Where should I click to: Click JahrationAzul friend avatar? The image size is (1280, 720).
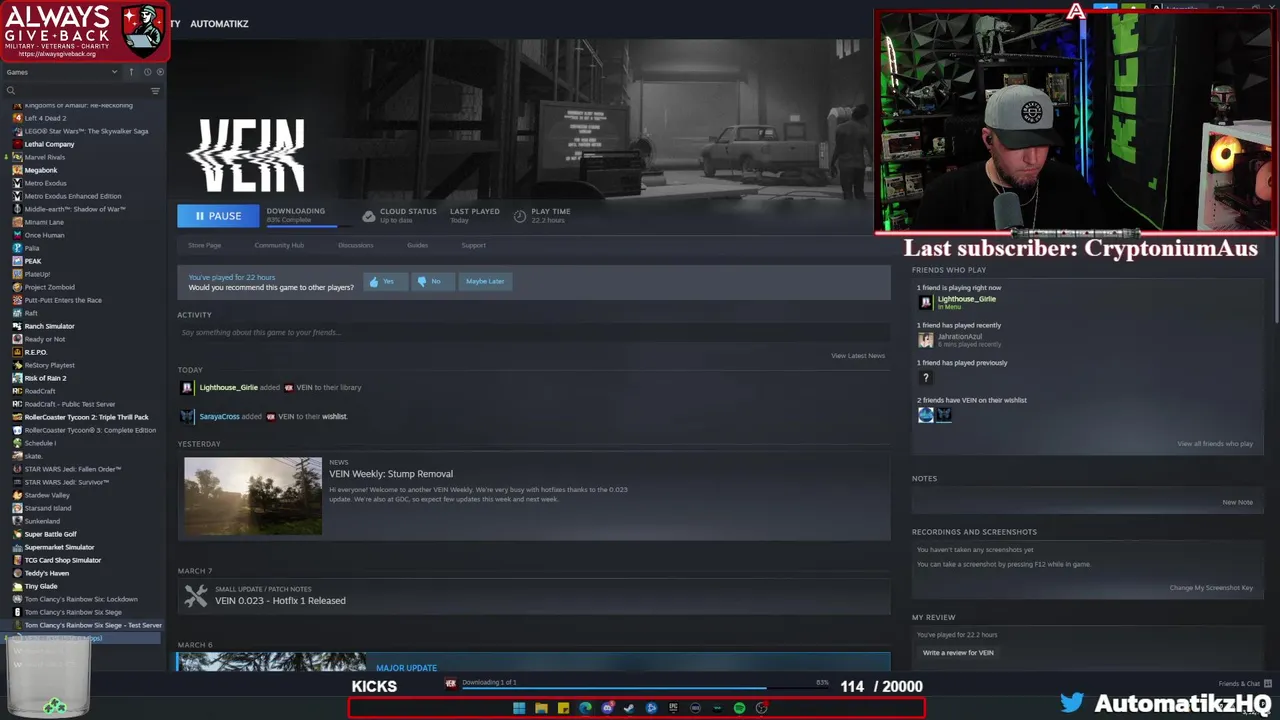click(926, 340)
